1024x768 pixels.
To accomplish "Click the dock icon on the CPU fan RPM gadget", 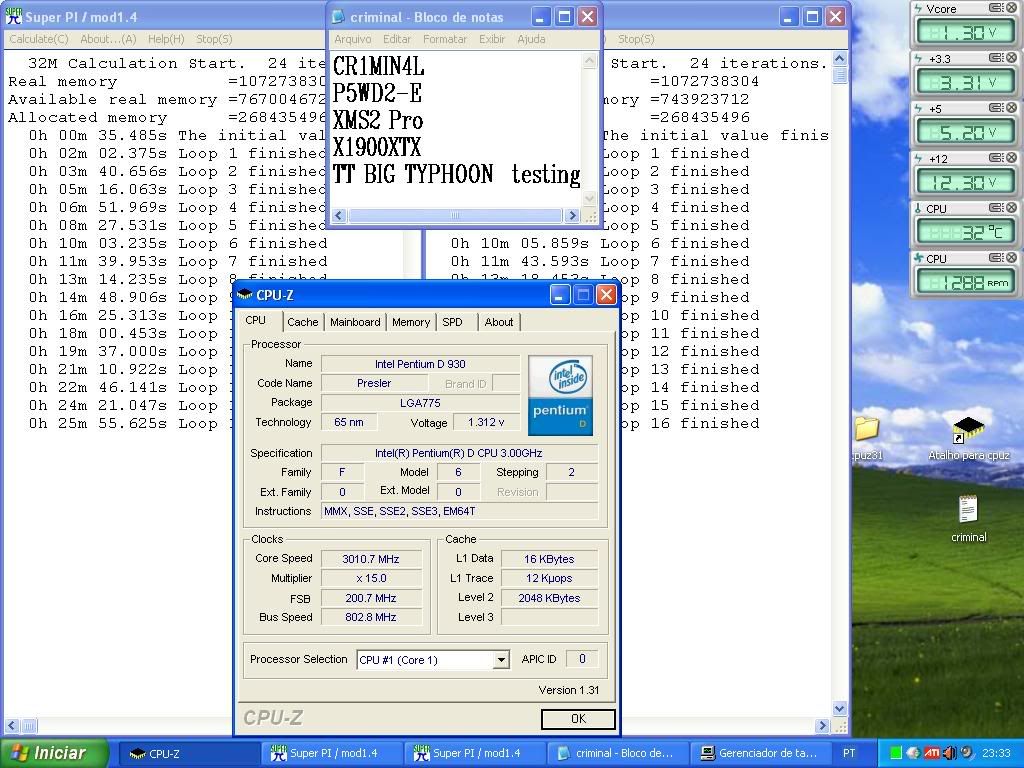I will (x=996, y=258).
